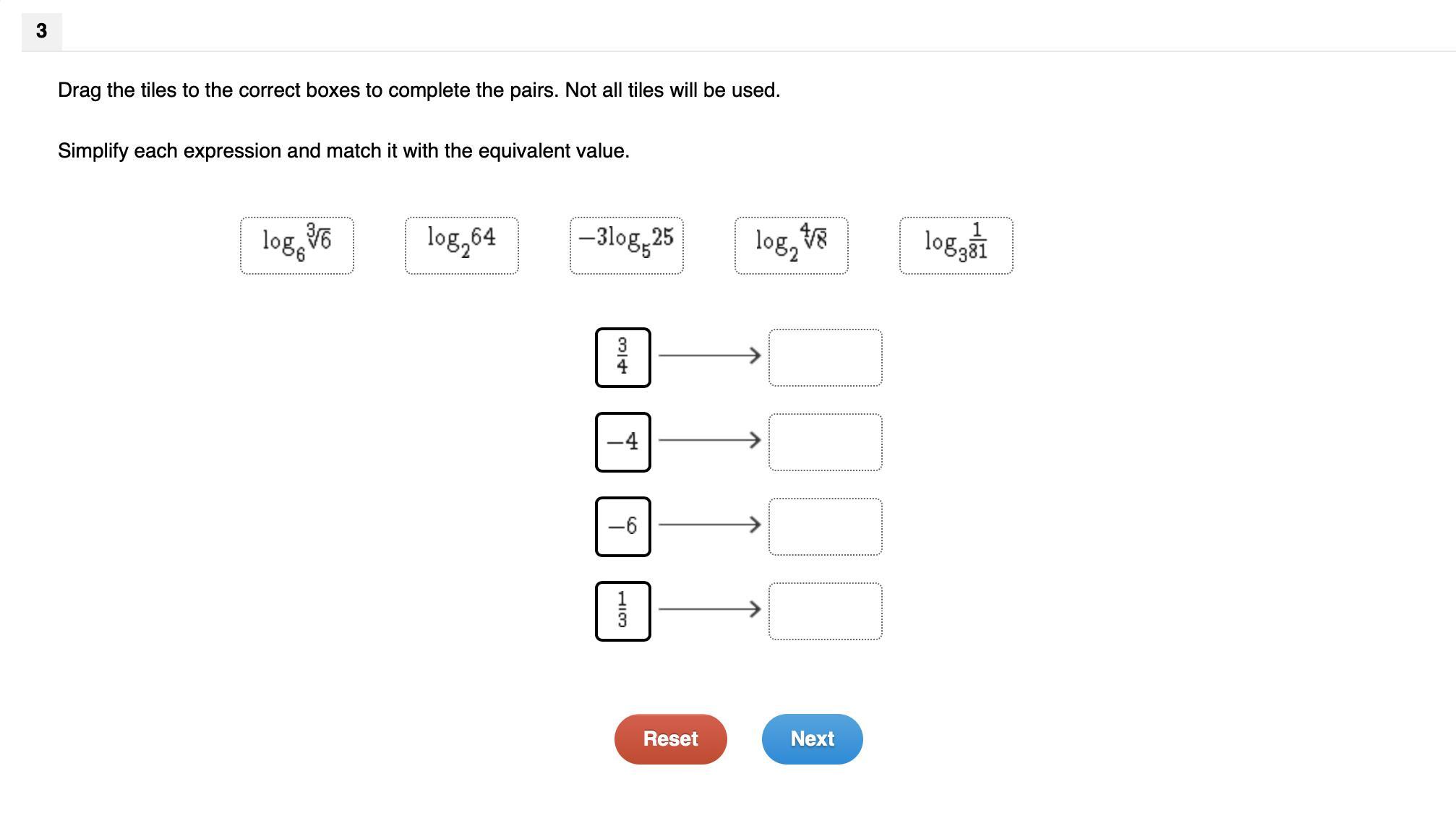Select the log base 2 fourth root of 8 tile
Viewport: 1456px width, 831px height.
pos(791,246)
